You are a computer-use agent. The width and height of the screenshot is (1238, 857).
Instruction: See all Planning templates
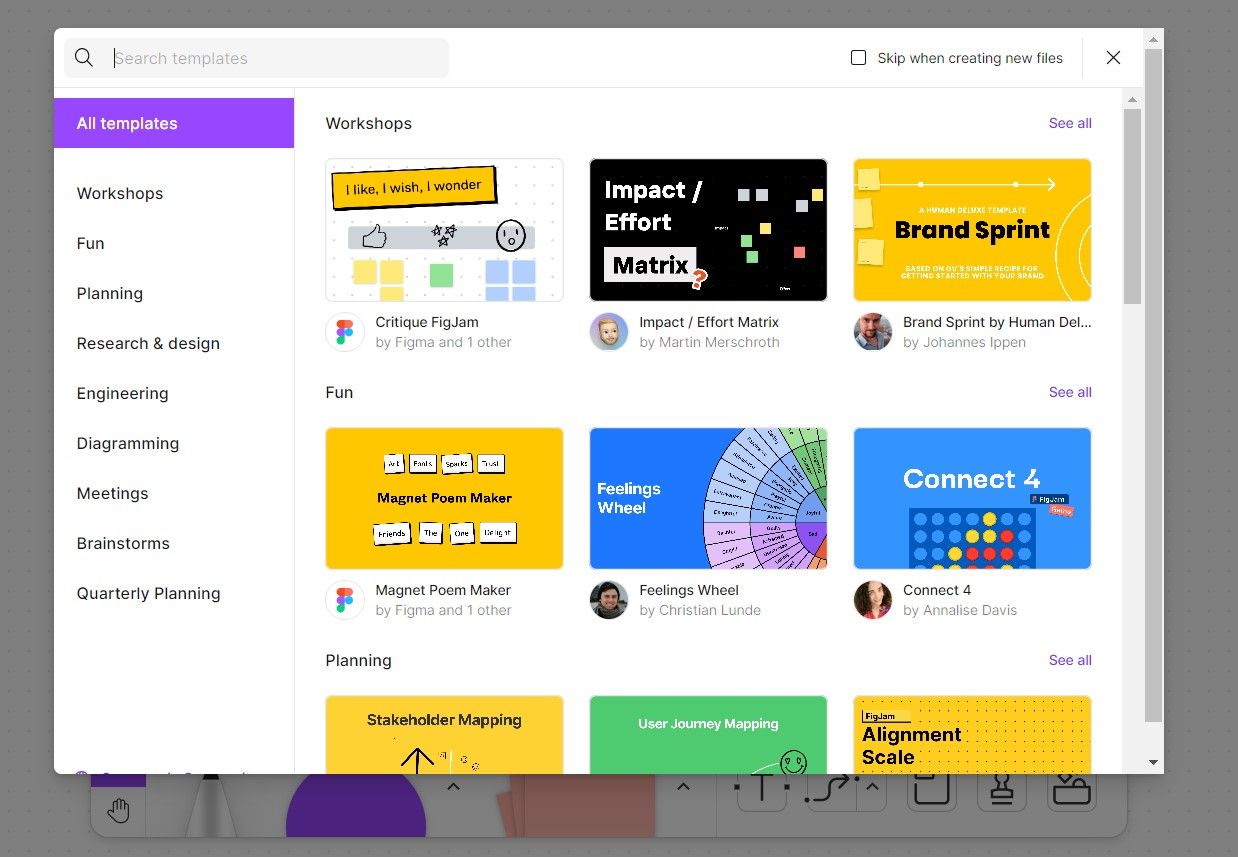[1070, 660]
